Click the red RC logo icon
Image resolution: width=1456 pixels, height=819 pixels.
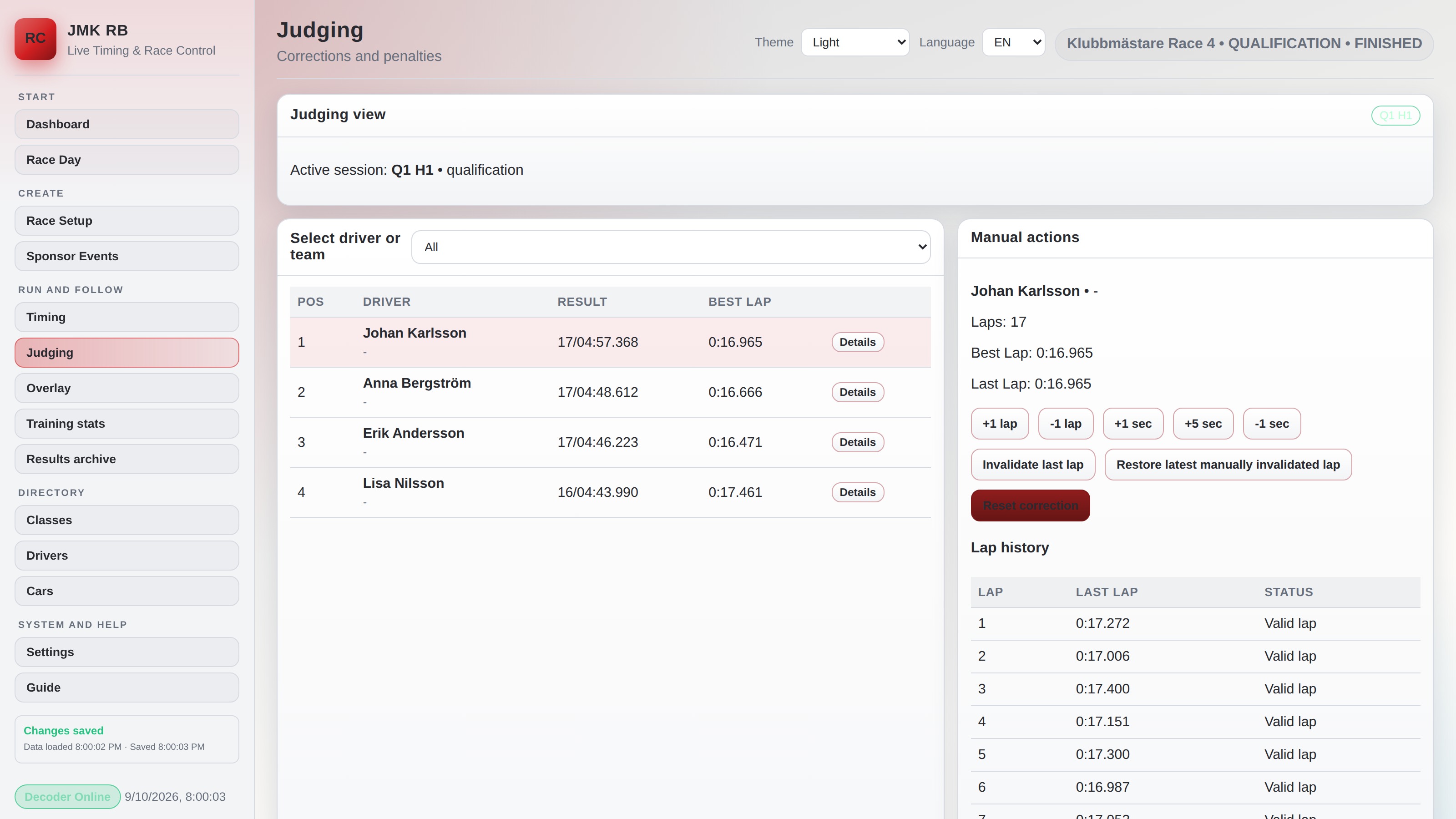35,39
